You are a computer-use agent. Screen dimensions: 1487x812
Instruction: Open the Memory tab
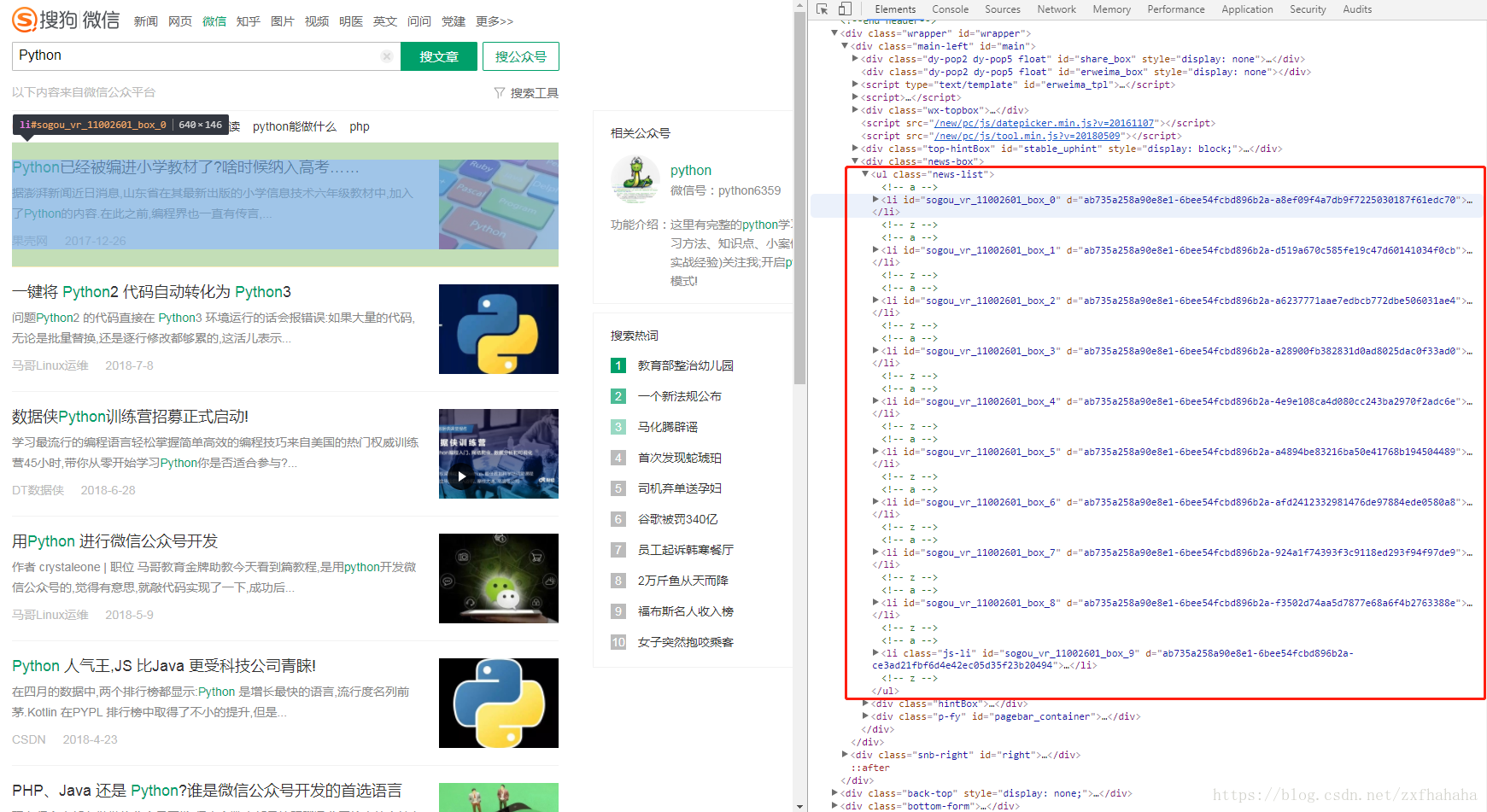(x=1111, y=9)
